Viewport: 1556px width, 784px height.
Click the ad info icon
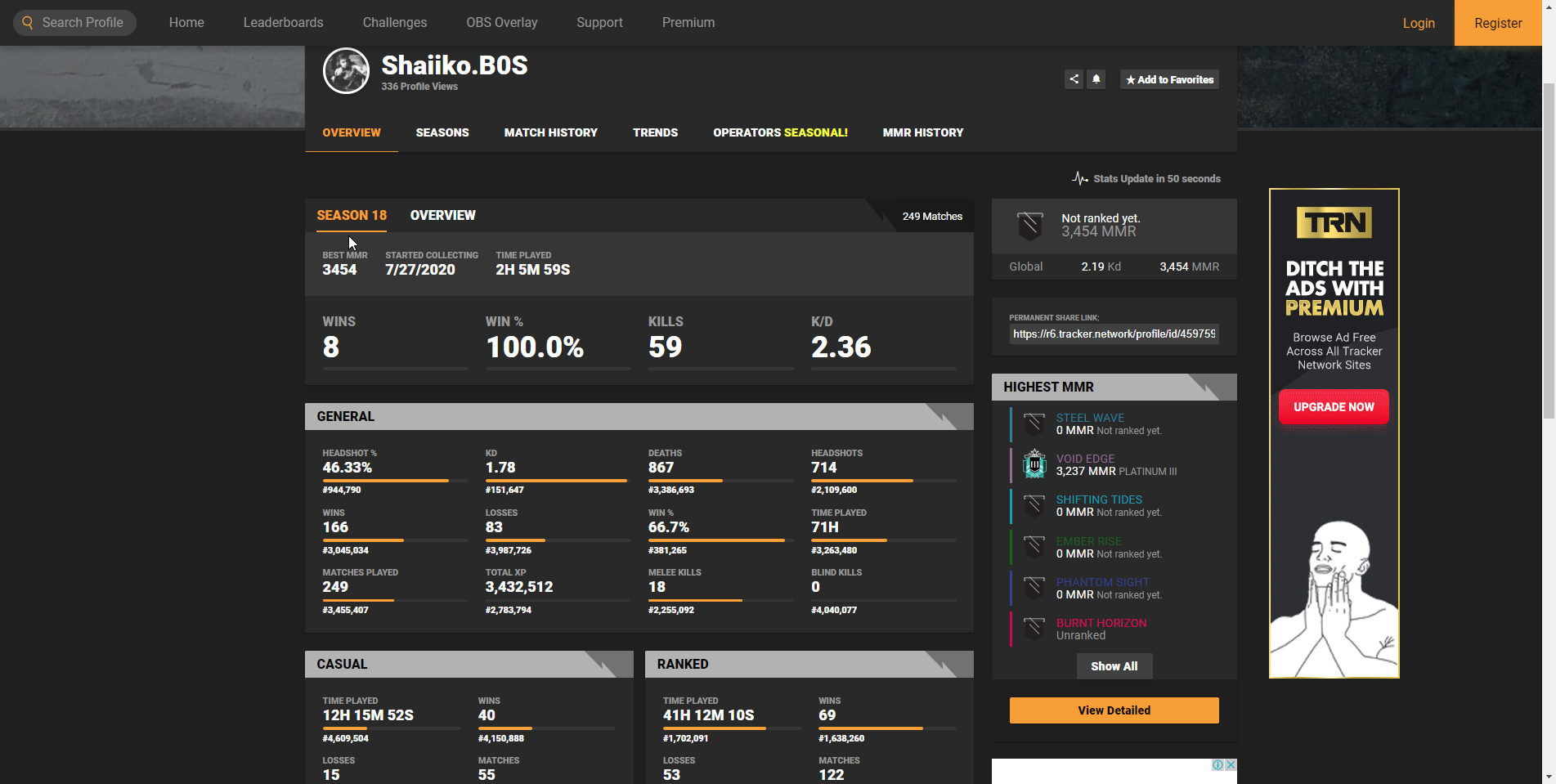[1217, 765]
